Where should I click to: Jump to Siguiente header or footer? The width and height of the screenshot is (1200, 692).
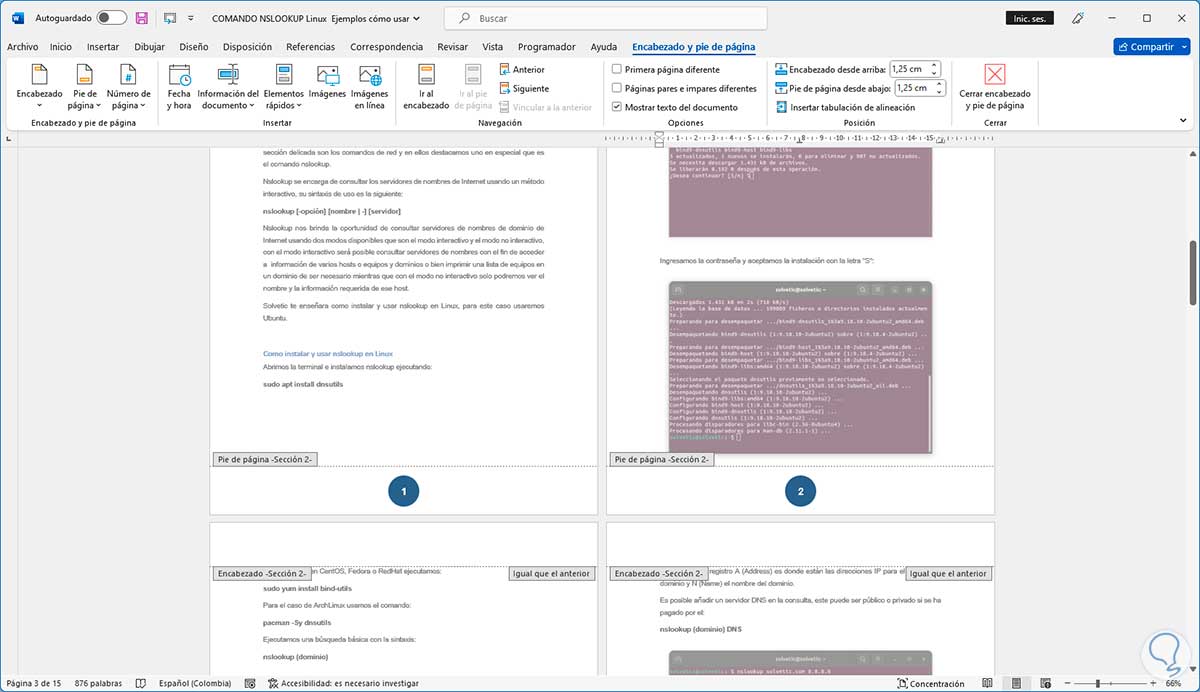coord(524,88)
